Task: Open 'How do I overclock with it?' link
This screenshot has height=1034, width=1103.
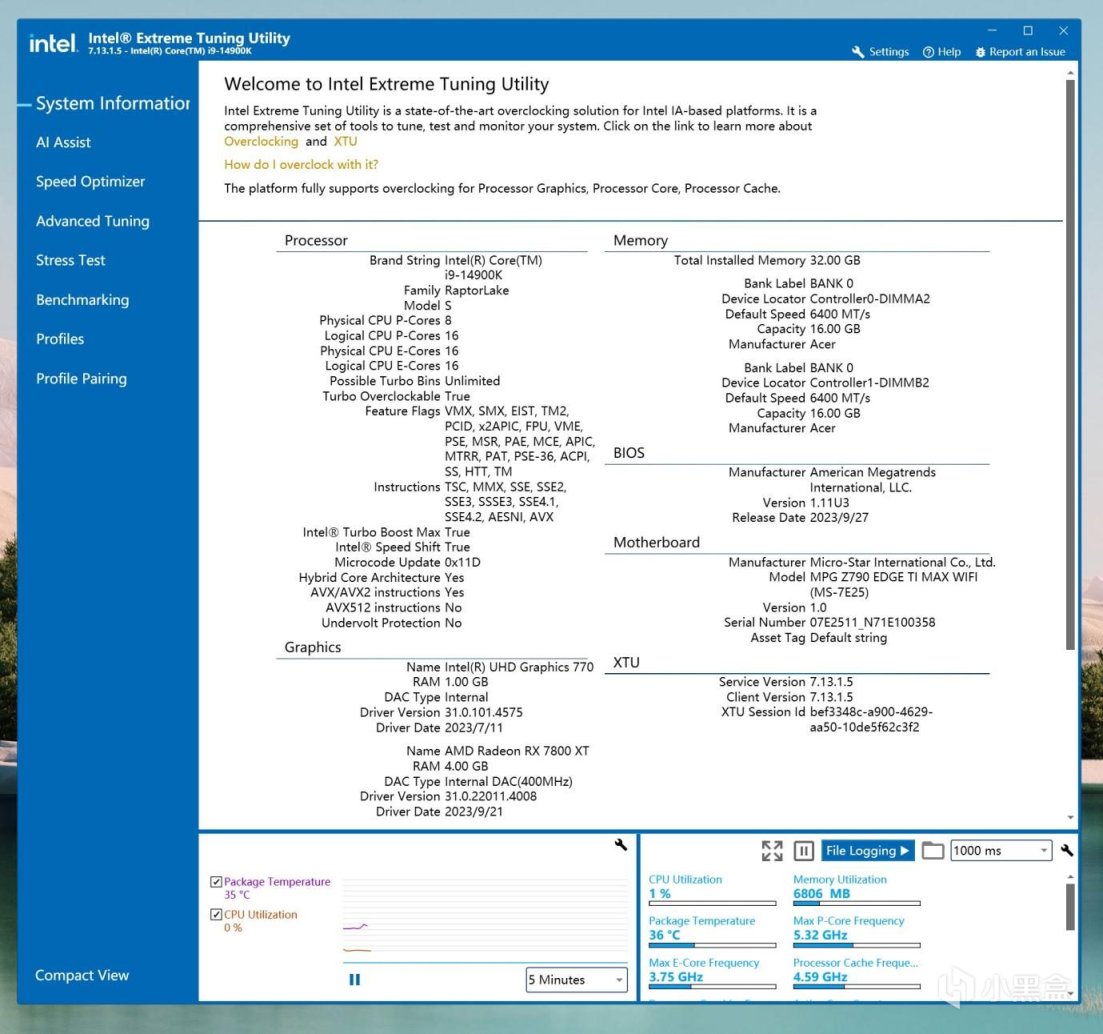Action: click(301, 165)
